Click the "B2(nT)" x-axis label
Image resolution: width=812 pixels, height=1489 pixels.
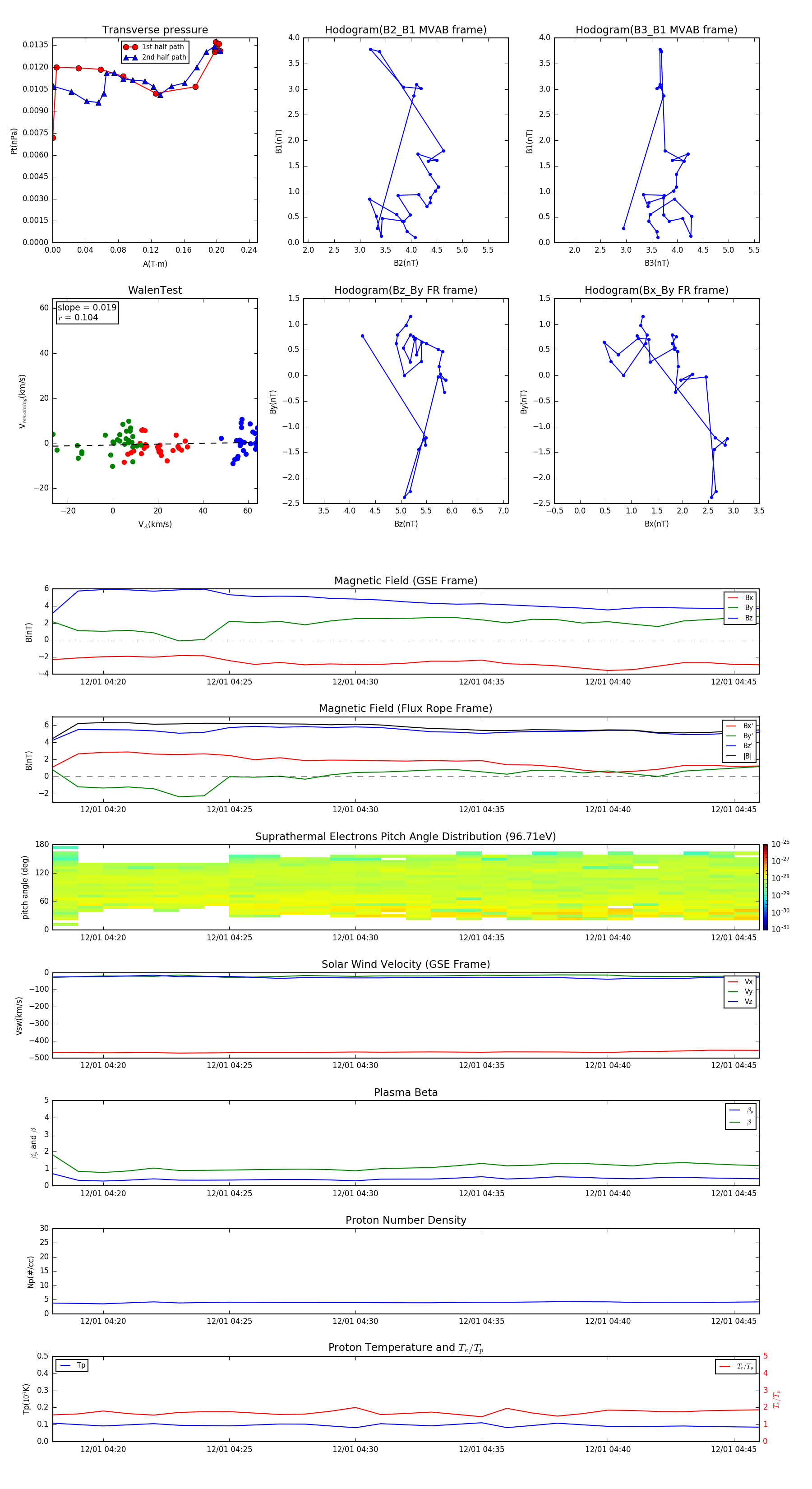pyautogui.click(x=406, y=263)
